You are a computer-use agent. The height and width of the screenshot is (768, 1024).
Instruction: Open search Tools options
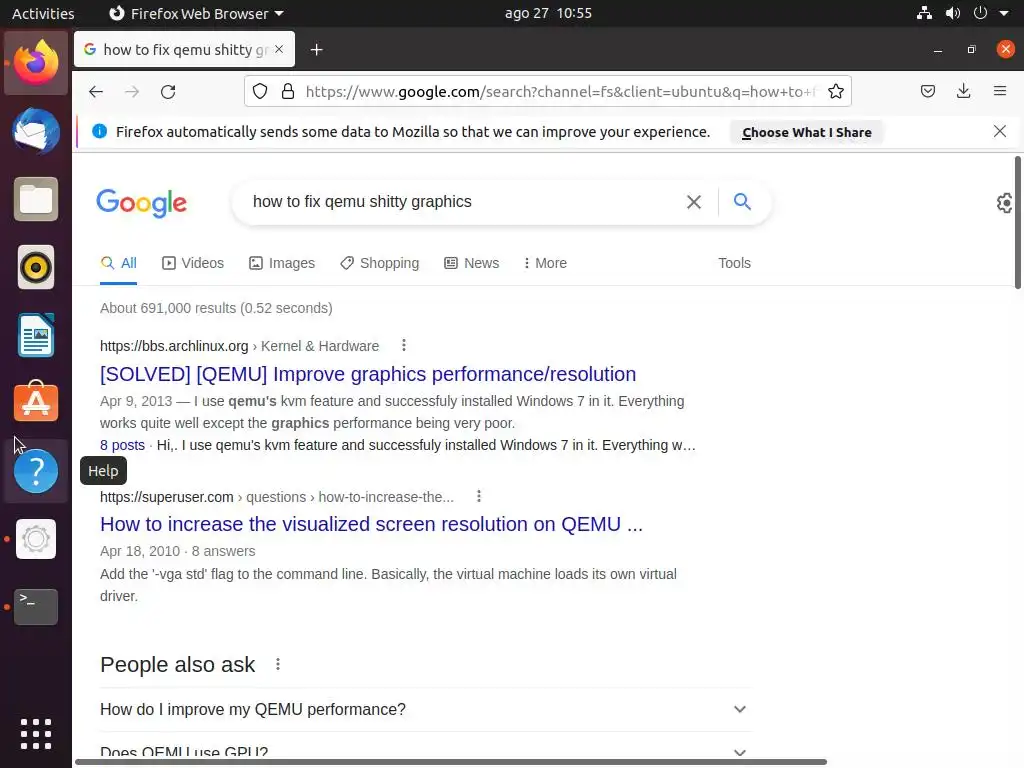point(734,263)
